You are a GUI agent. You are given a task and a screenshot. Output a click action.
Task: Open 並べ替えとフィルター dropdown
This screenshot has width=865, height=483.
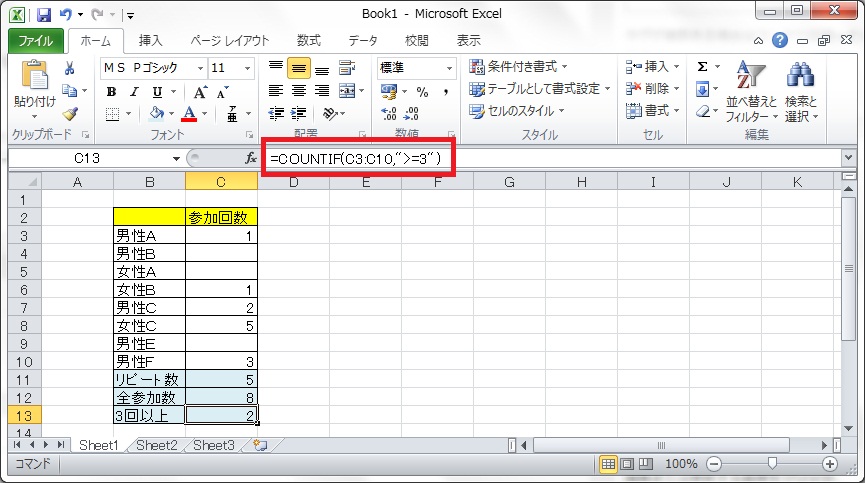(x=751, y=91)
